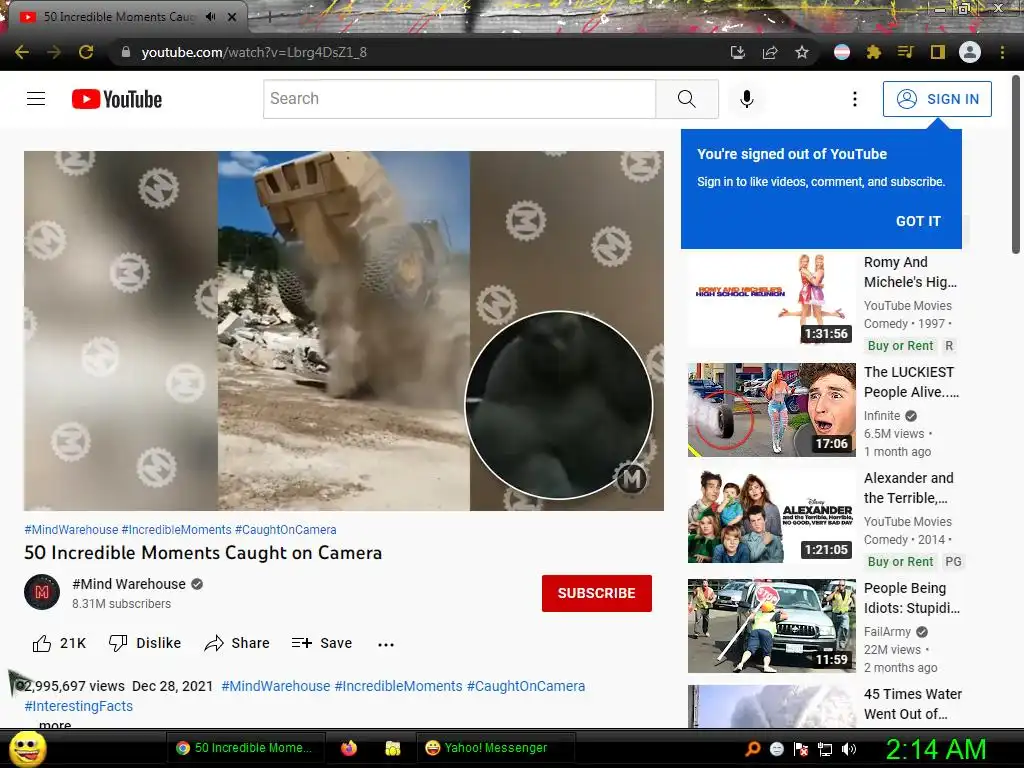Click the magnifier search button

[686, 99]
